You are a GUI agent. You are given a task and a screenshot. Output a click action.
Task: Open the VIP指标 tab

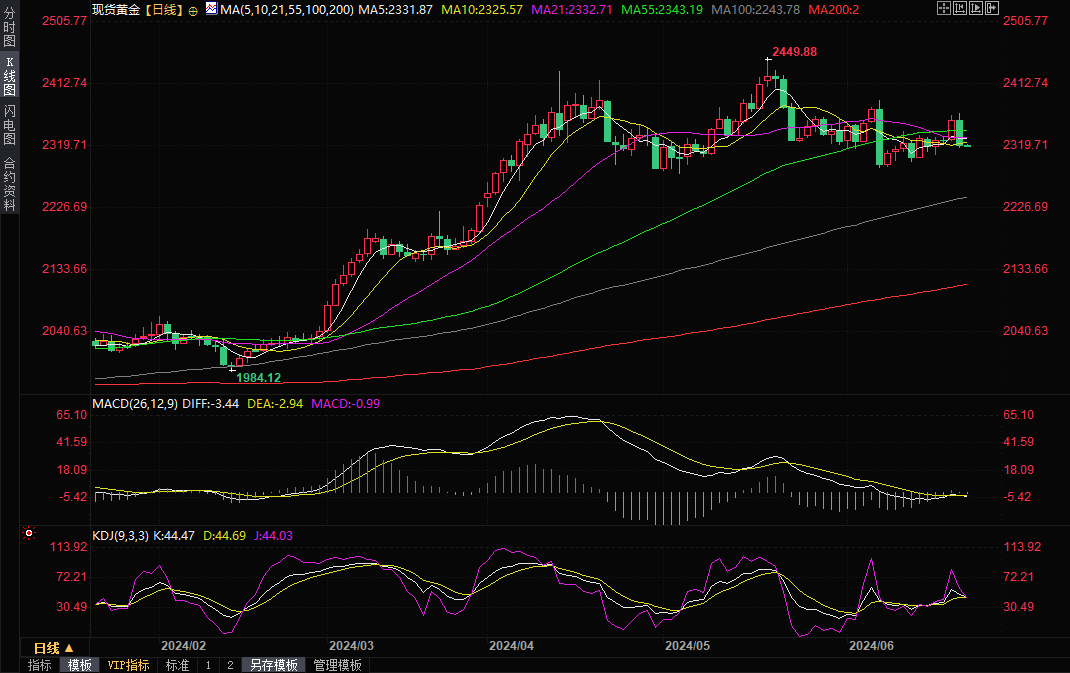(x=128, y=665)
